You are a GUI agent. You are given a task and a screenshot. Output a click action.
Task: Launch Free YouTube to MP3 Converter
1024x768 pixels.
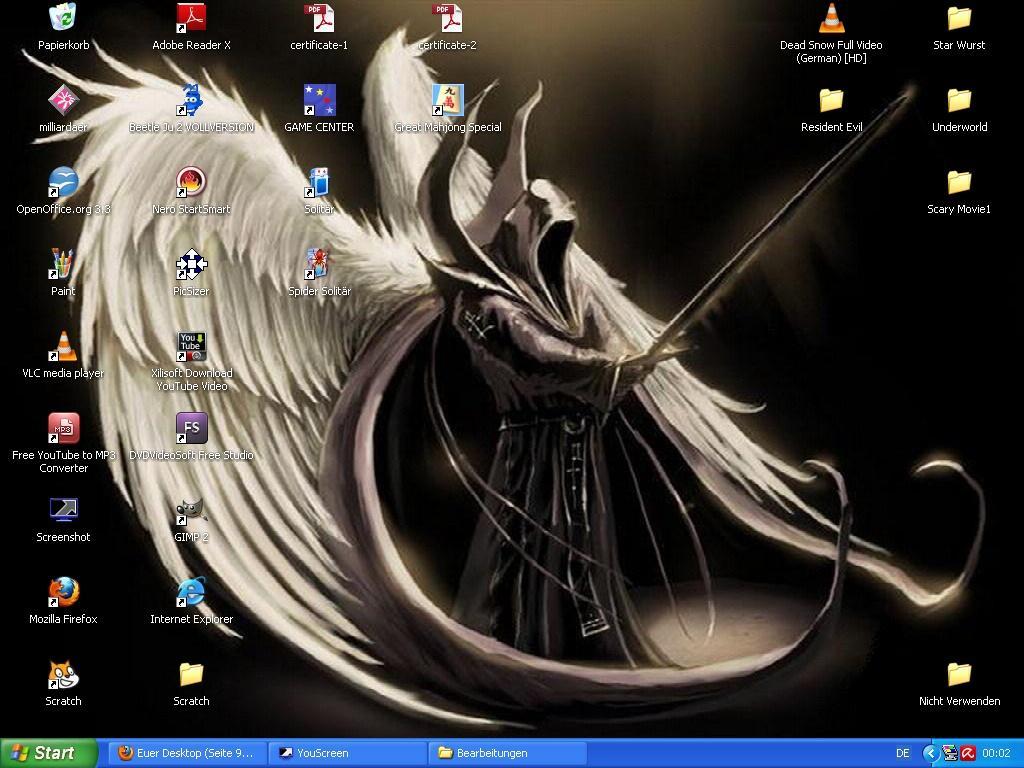coord(63,428)
